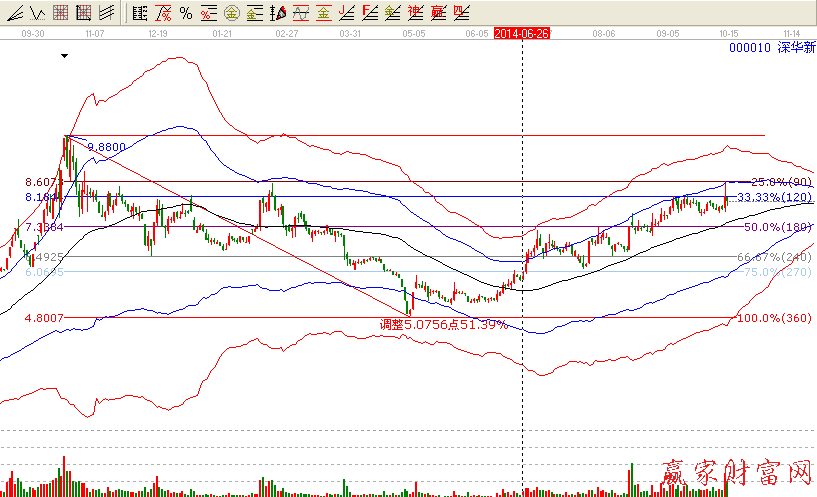Select the first plain grid tool
The image size is (817, 497).
(60, 13)
